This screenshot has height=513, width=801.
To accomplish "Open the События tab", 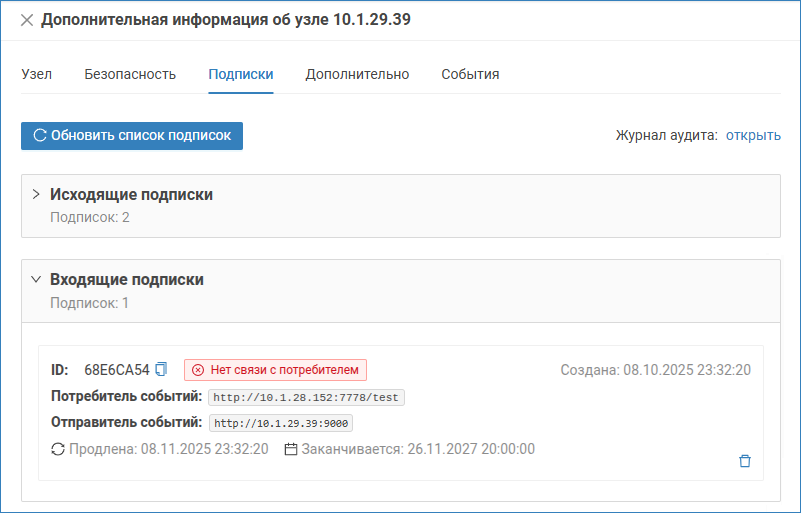I will [x=470, y=74].
